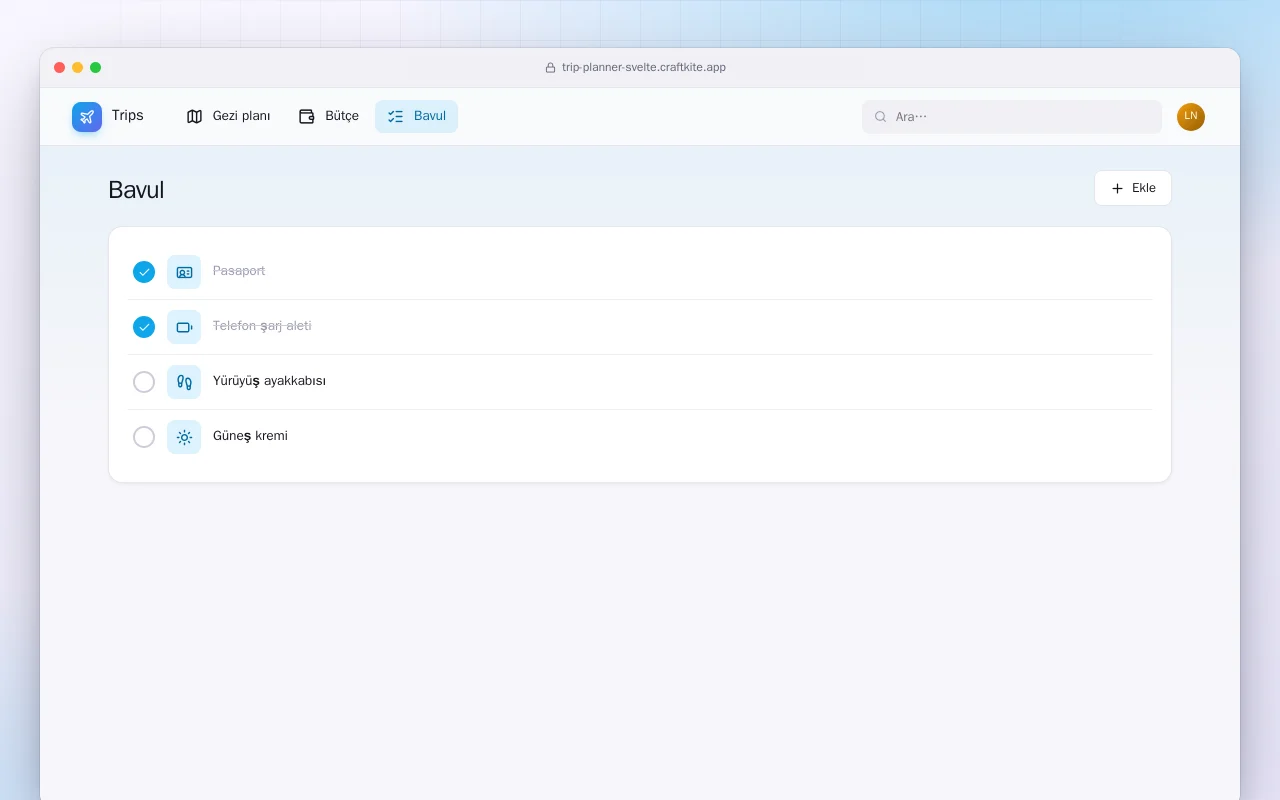Click the sun icon for Güneş kremi
The width and height of the screenshot is (1280, 800).
[x=184, y=437]
